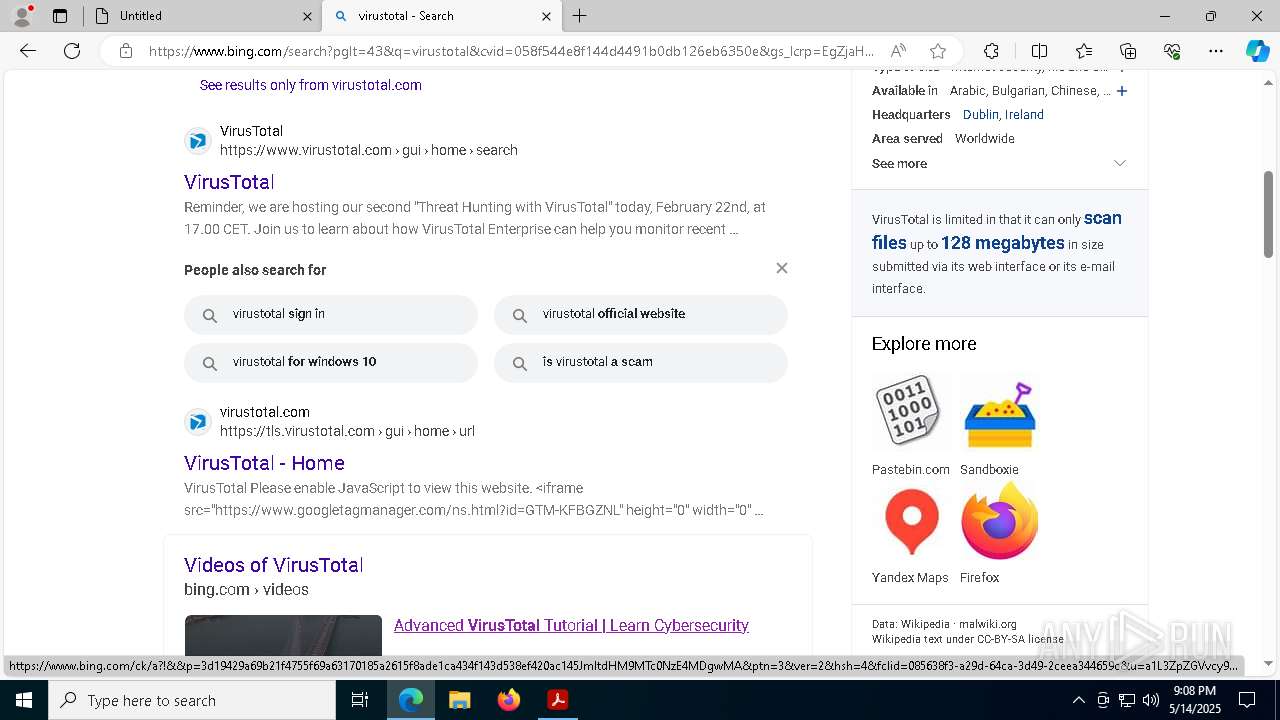Open volume control in tray
The width and height of the screenshot is (1280, 720).
click(x=1151, y=700)
